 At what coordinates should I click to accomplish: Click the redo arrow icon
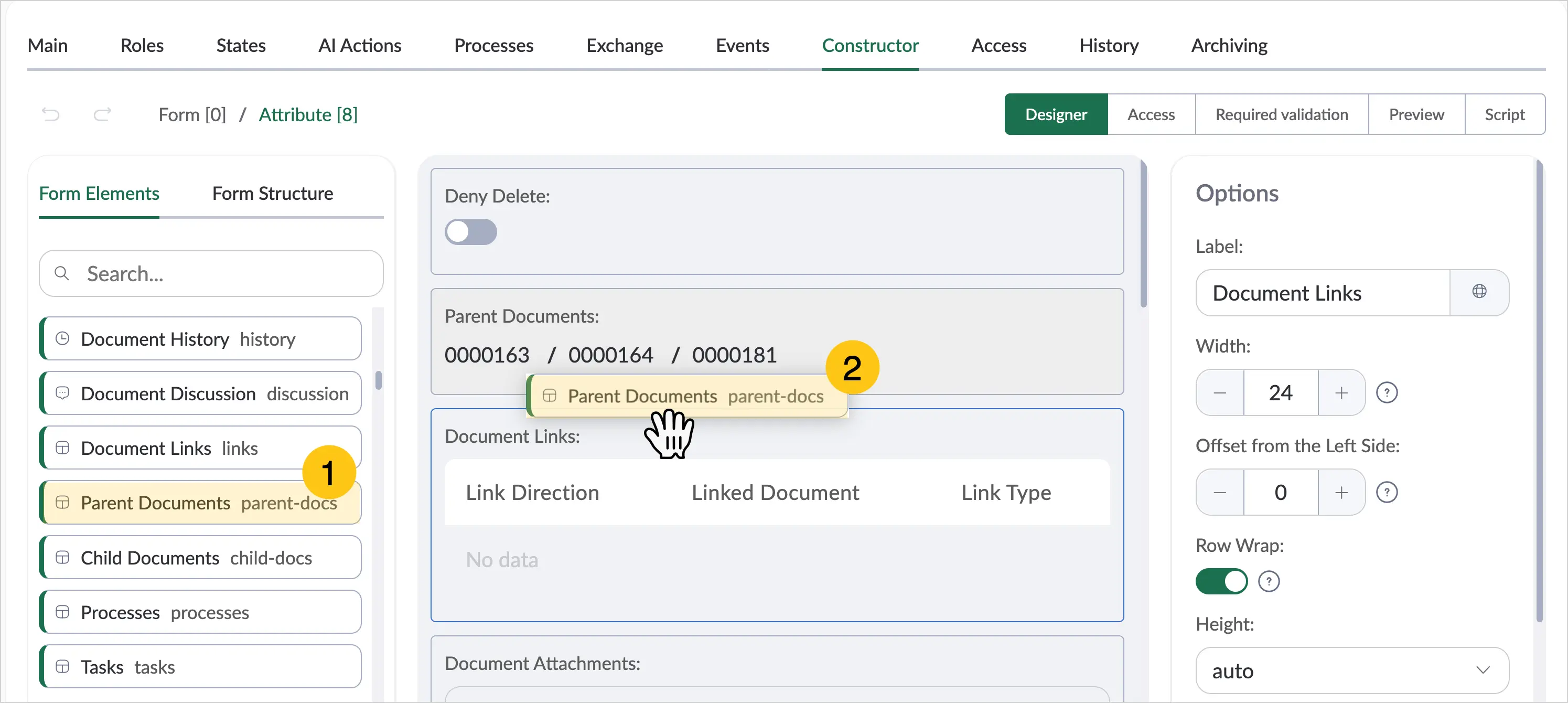(102, 114)
